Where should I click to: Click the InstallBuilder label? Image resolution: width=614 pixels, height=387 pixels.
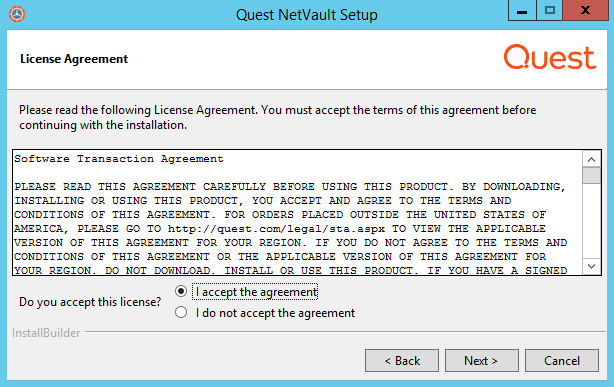point(46,333)
